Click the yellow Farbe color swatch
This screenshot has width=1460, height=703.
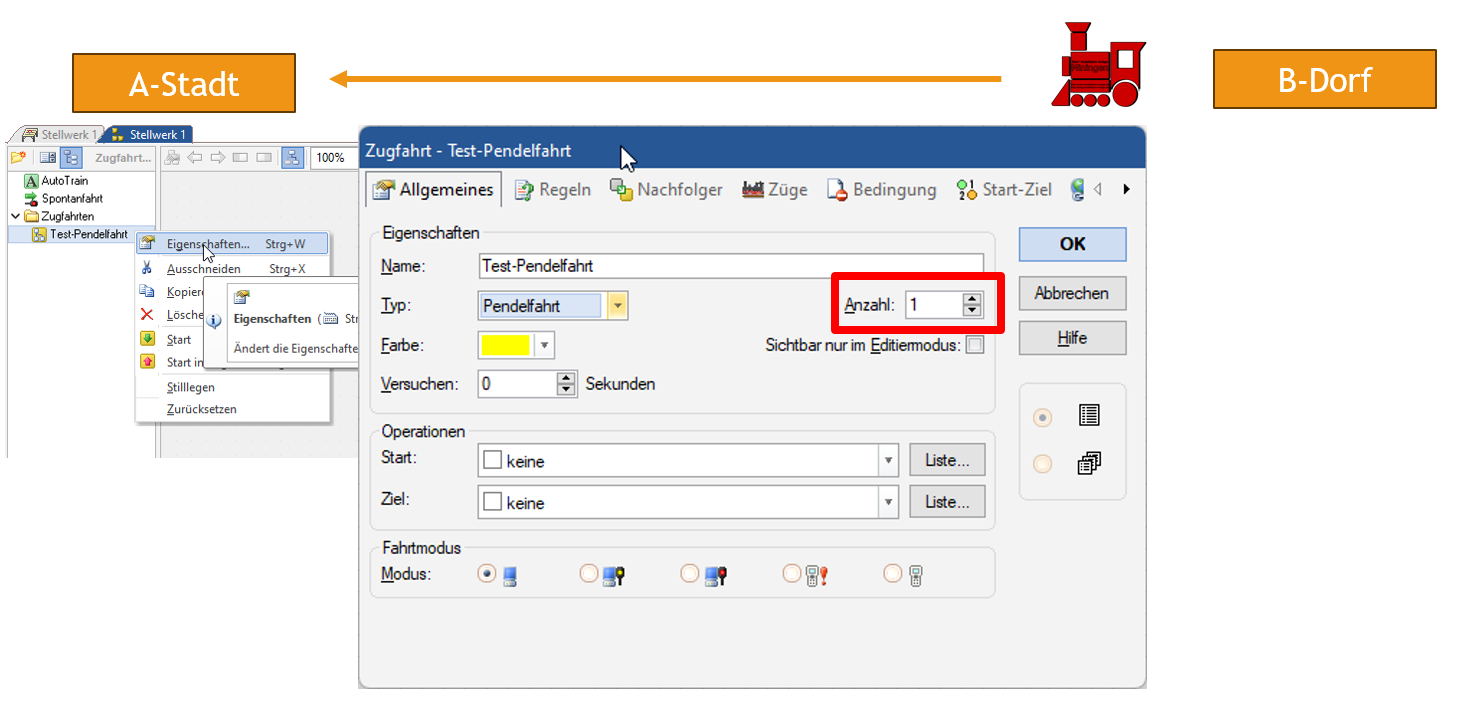tap(506, 346)
